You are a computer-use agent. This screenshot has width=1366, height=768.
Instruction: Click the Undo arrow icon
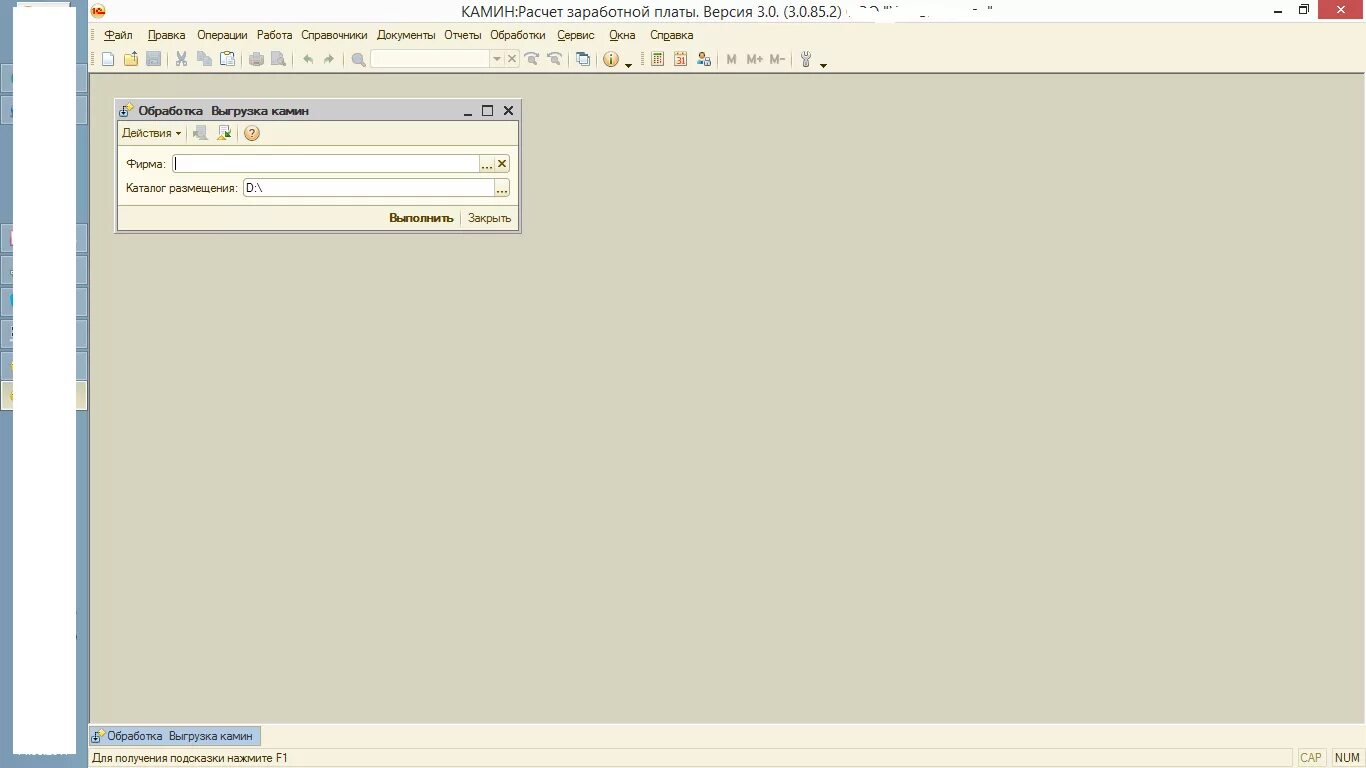[308, 59]
